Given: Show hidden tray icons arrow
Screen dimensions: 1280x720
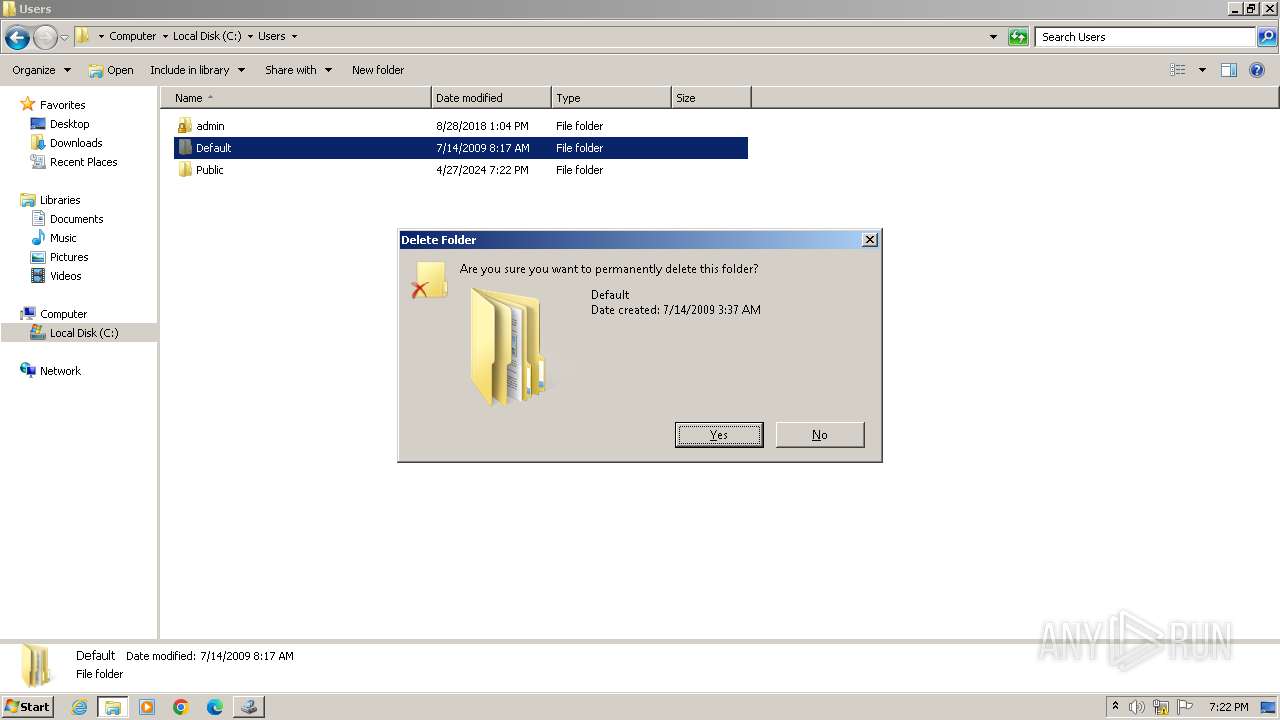Looking at the screenshot, I should pyautogui.click(x=1115, y=707).
